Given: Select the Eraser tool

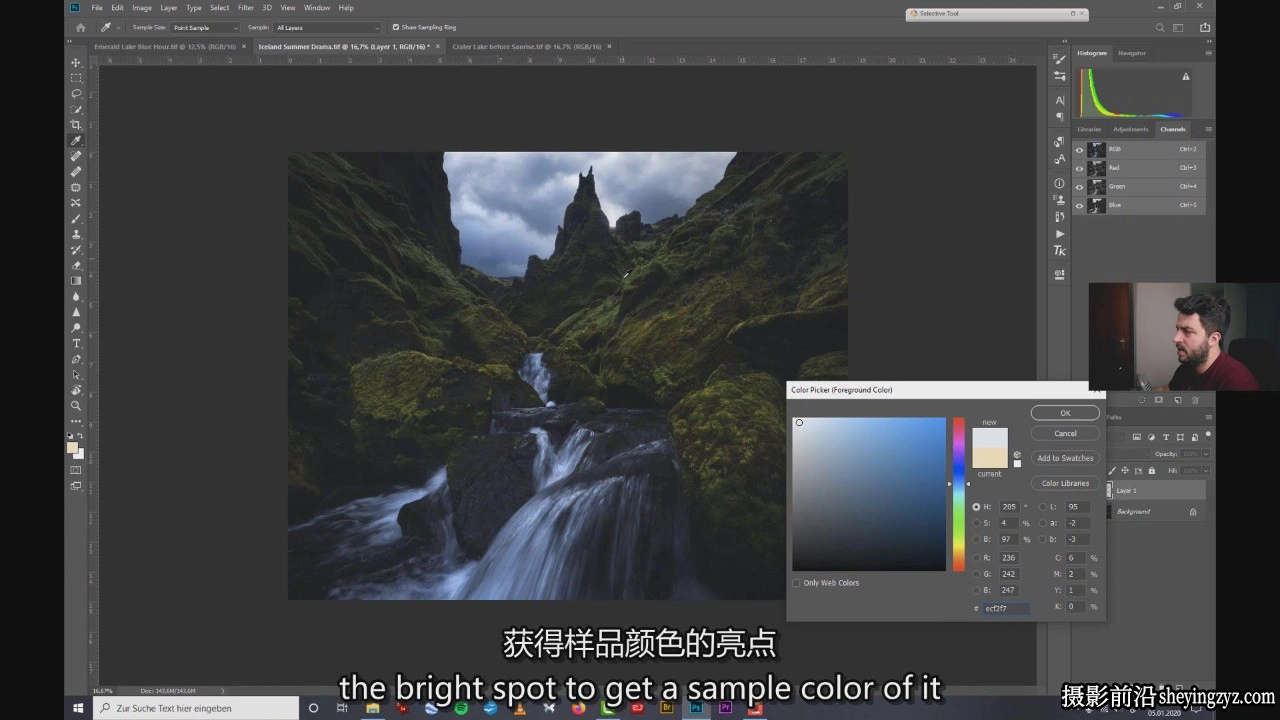Looking at the screenshot, I should coord(76,266).
